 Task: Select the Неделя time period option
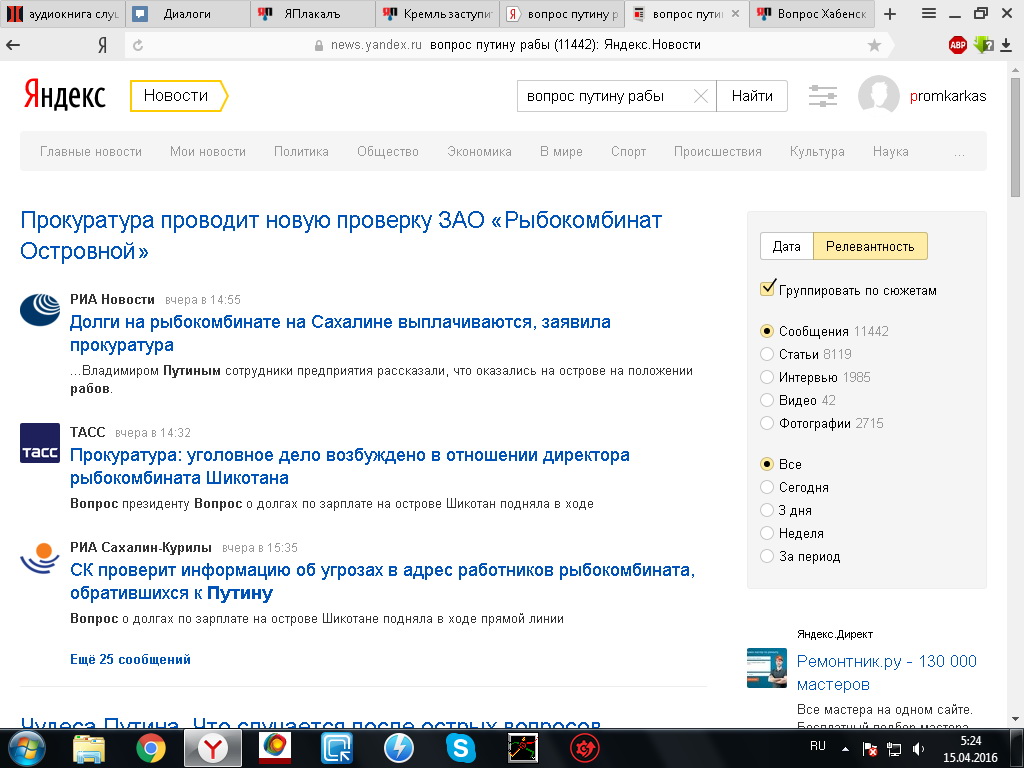click(767, 533)
